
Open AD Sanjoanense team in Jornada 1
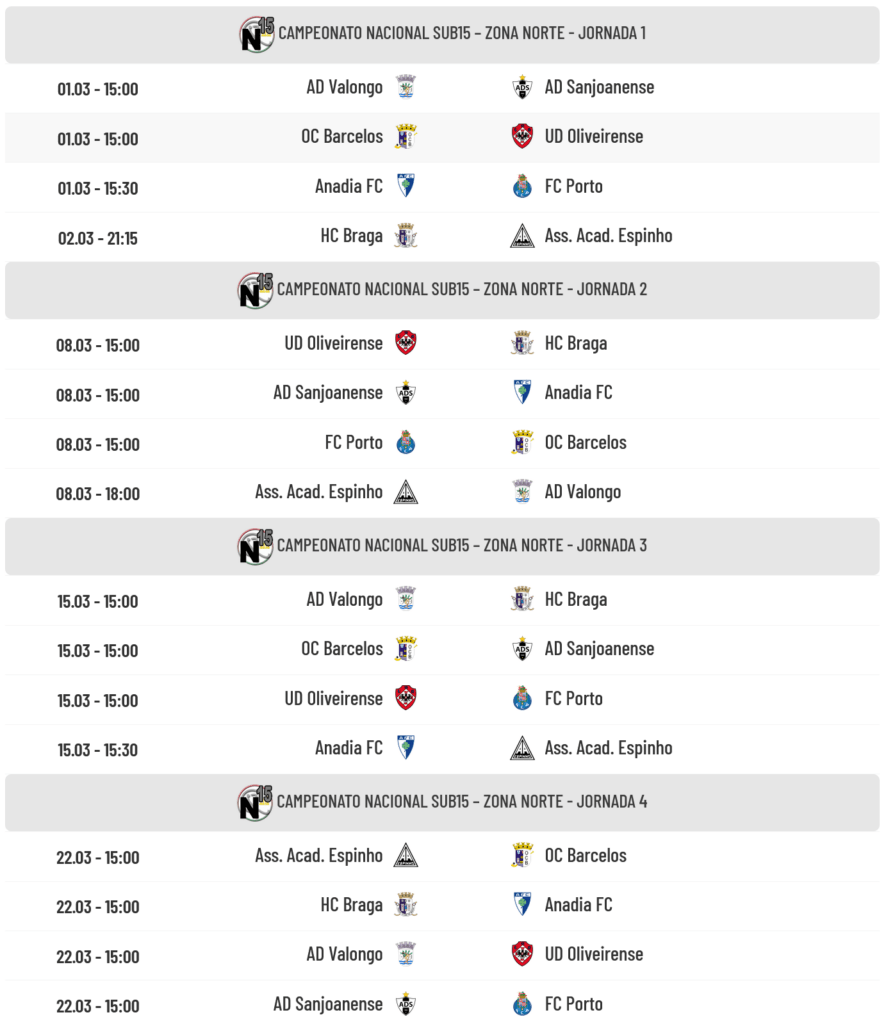(x=599, y=87)
